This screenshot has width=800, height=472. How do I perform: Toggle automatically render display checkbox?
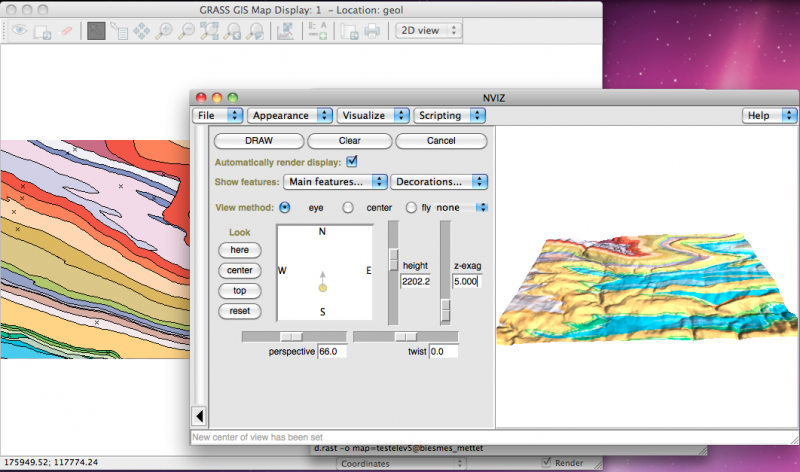352,161
